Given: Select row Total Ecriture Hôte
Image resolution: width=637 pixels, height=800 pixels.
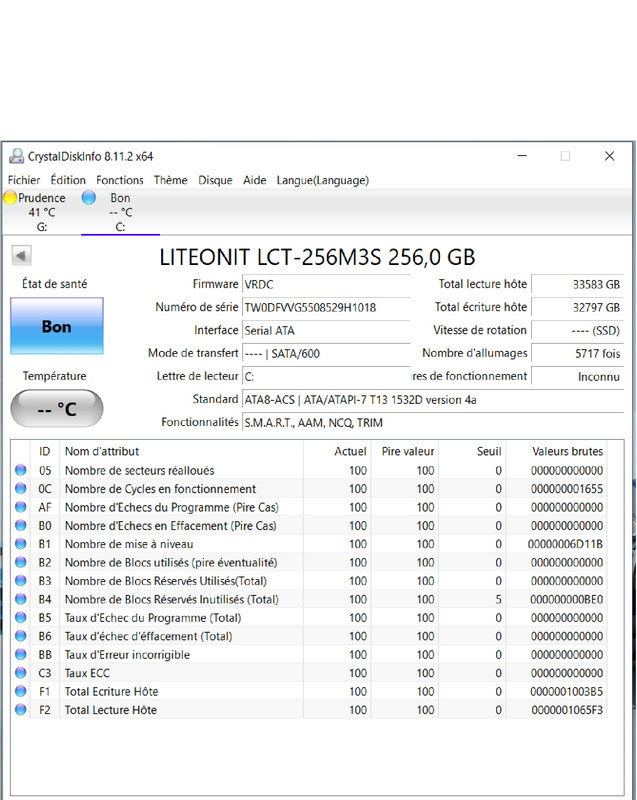Looking at the screenshot, I should tap(309, 691).
